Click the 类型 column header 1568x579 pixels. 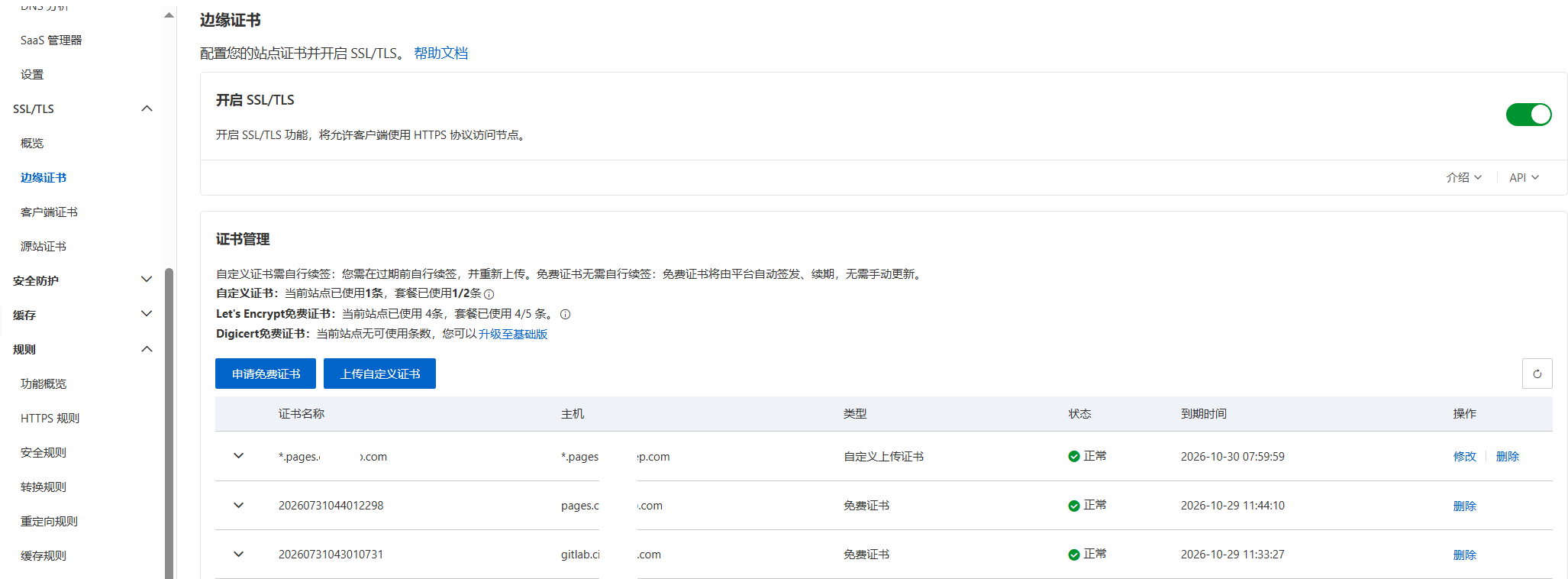(855, 413)
